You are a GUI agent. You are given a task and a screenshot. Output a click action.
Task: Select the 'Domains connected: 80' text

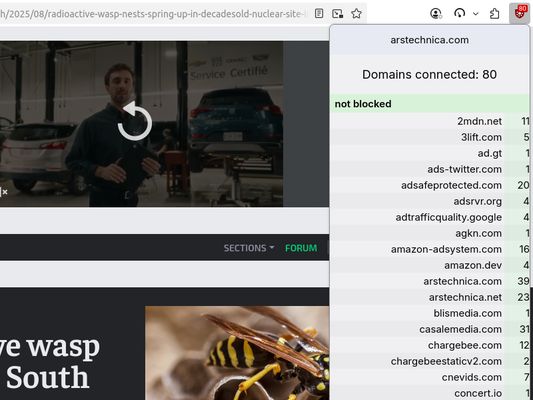429,74
